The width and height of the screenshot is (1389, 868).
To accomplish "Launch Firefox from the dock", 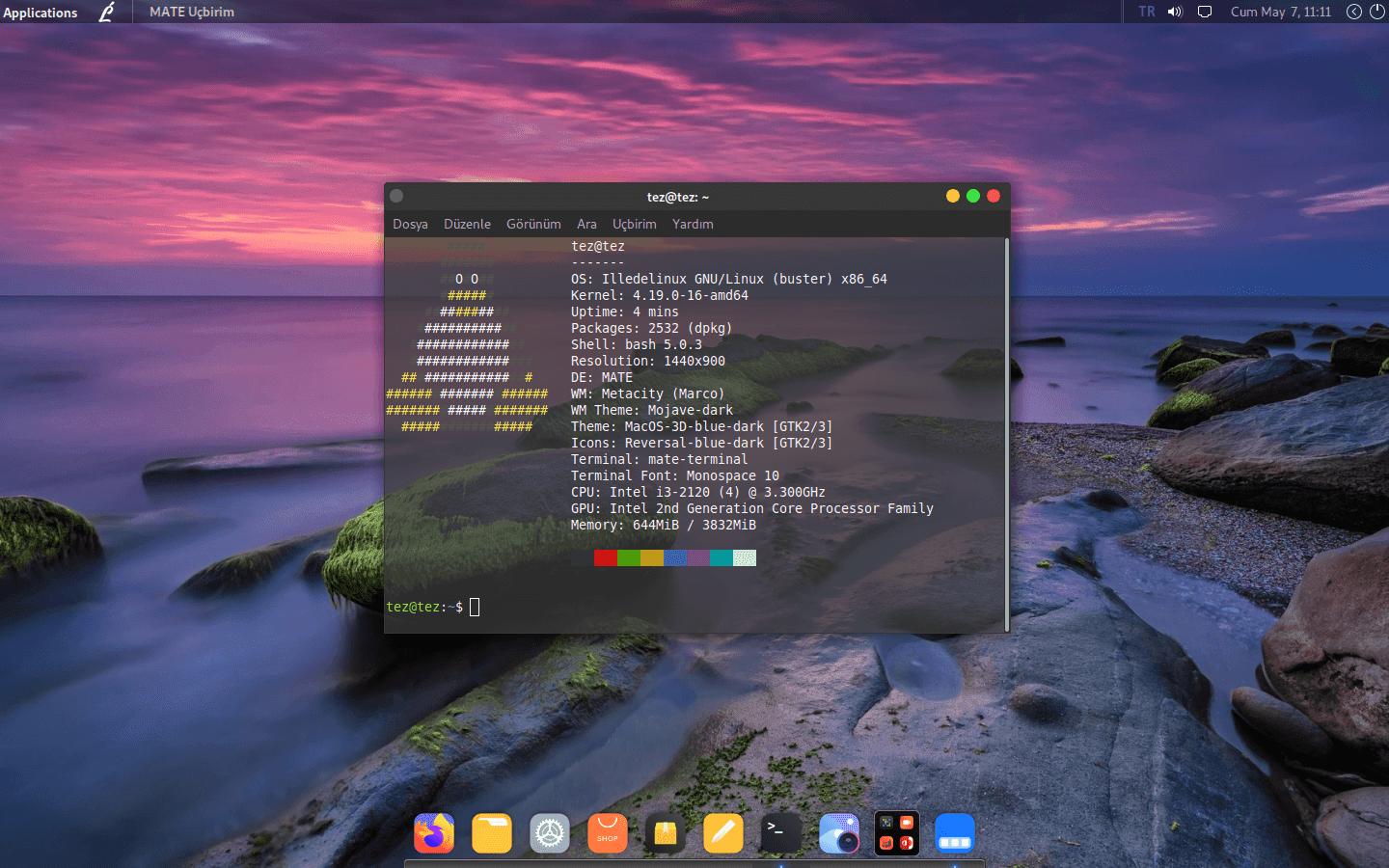I will tap(434, 833).
